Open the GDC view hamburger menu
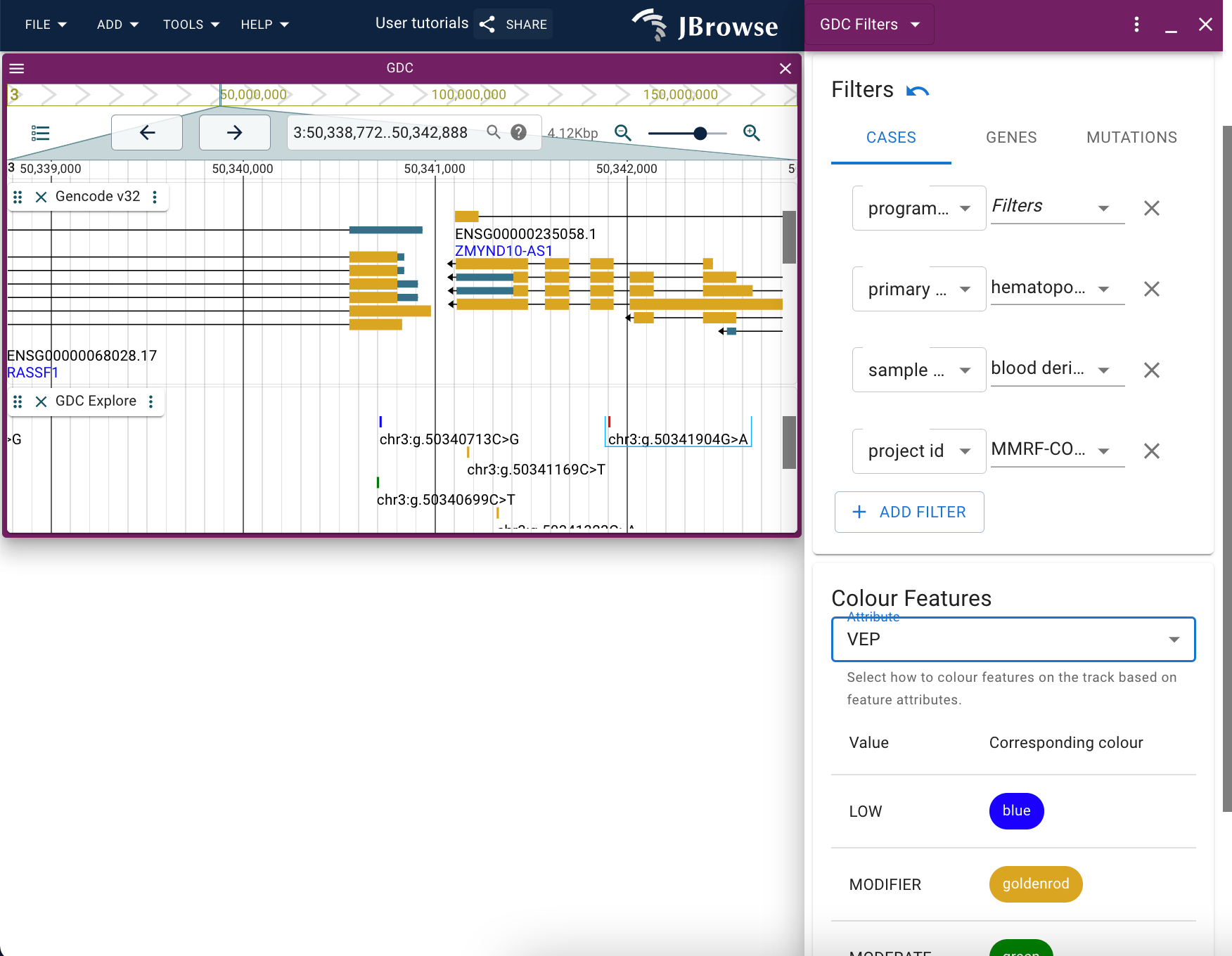 [17, 68]
